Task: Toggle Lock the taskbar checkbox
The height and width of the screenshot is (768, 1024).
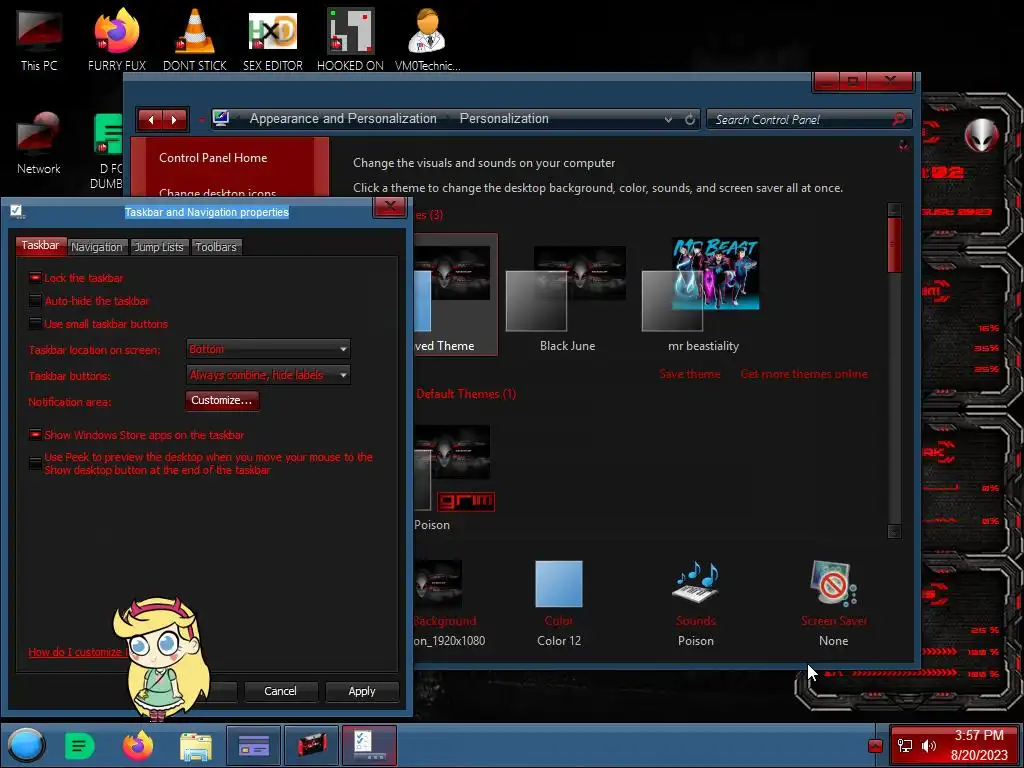Action: pos(35,278)
